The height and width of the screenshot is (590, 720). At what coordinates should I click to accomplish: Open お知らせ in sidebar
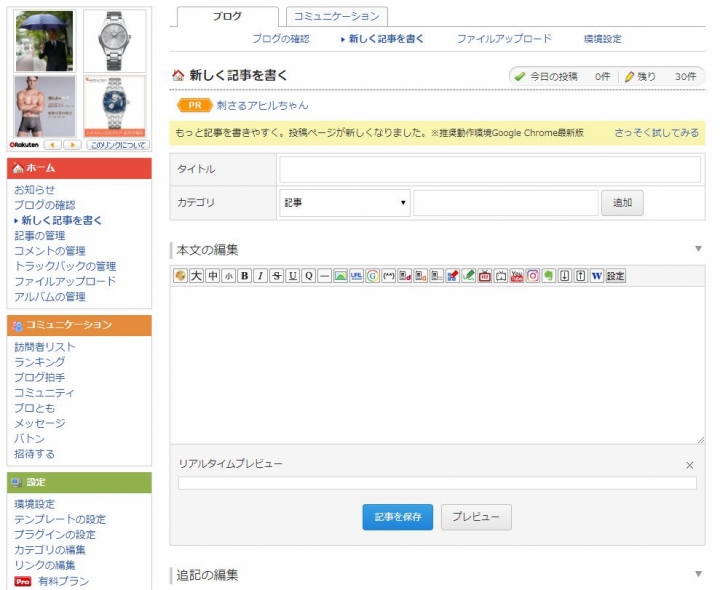tap(35, 190)
